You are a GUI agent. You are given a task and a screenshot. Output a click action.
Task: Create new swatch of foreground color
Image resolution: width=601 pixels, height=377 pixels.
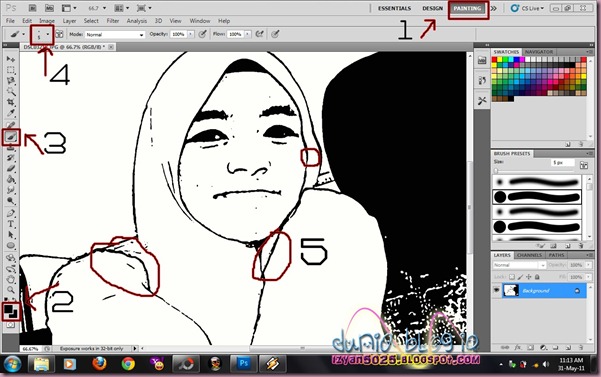pos(568,144)
